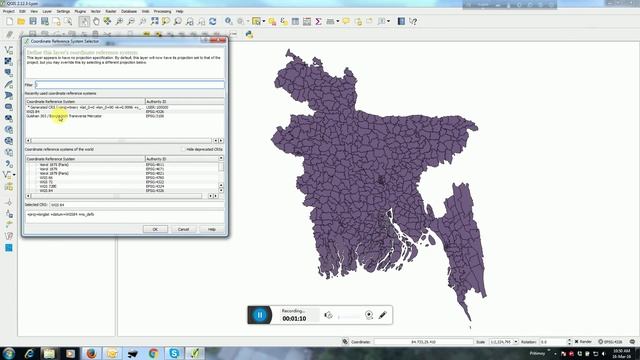Screen dimensions: 640x360
Task: Open the Raster menu
Action: coord(111,11)
